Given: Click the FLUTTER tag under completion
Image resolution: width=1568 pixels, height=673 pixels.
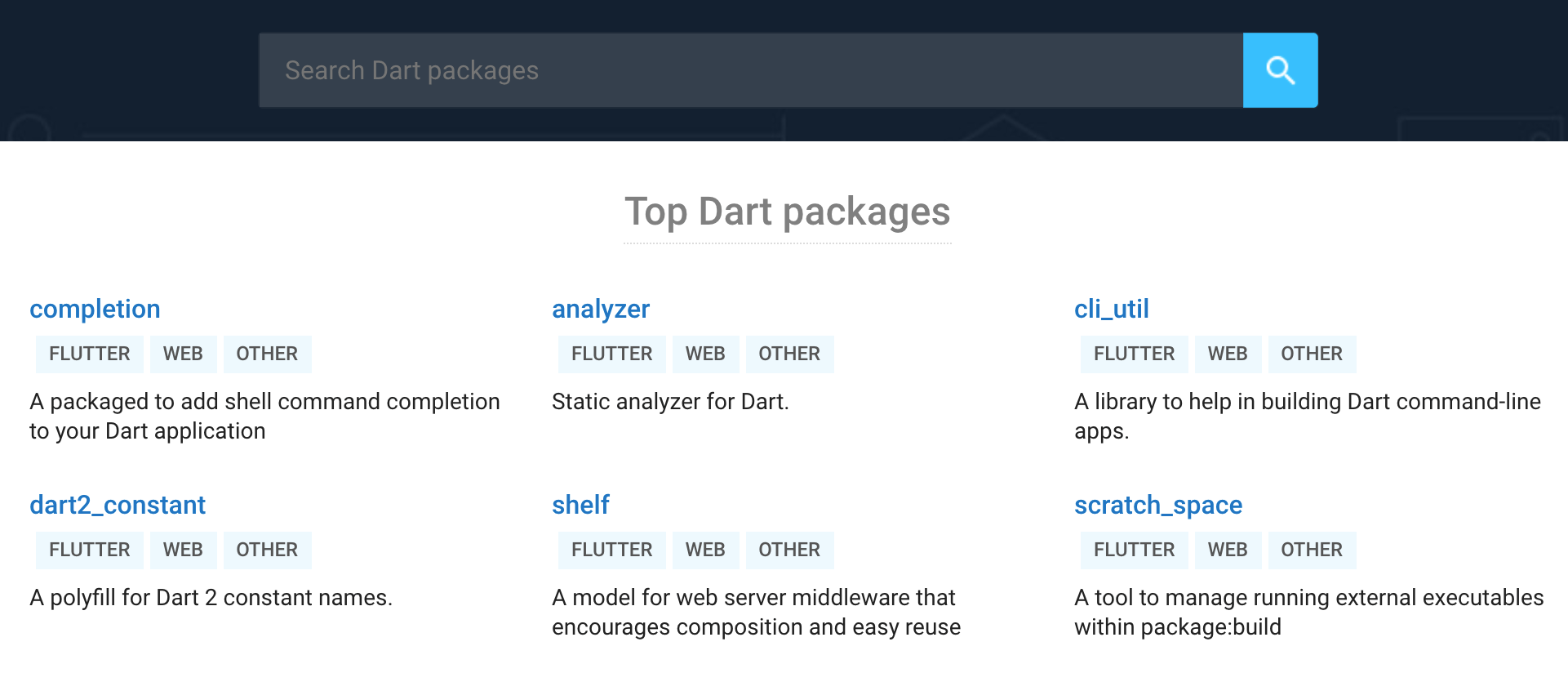Looking at the screenshot, I should pyautogui.click(x=90, y=354).
